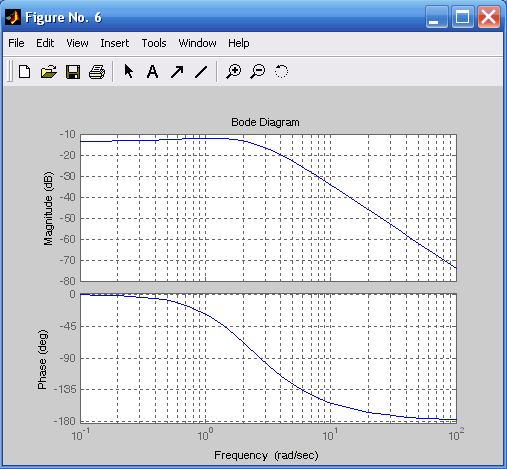
Task: Open the Window menu
Action: pos(197,43)
